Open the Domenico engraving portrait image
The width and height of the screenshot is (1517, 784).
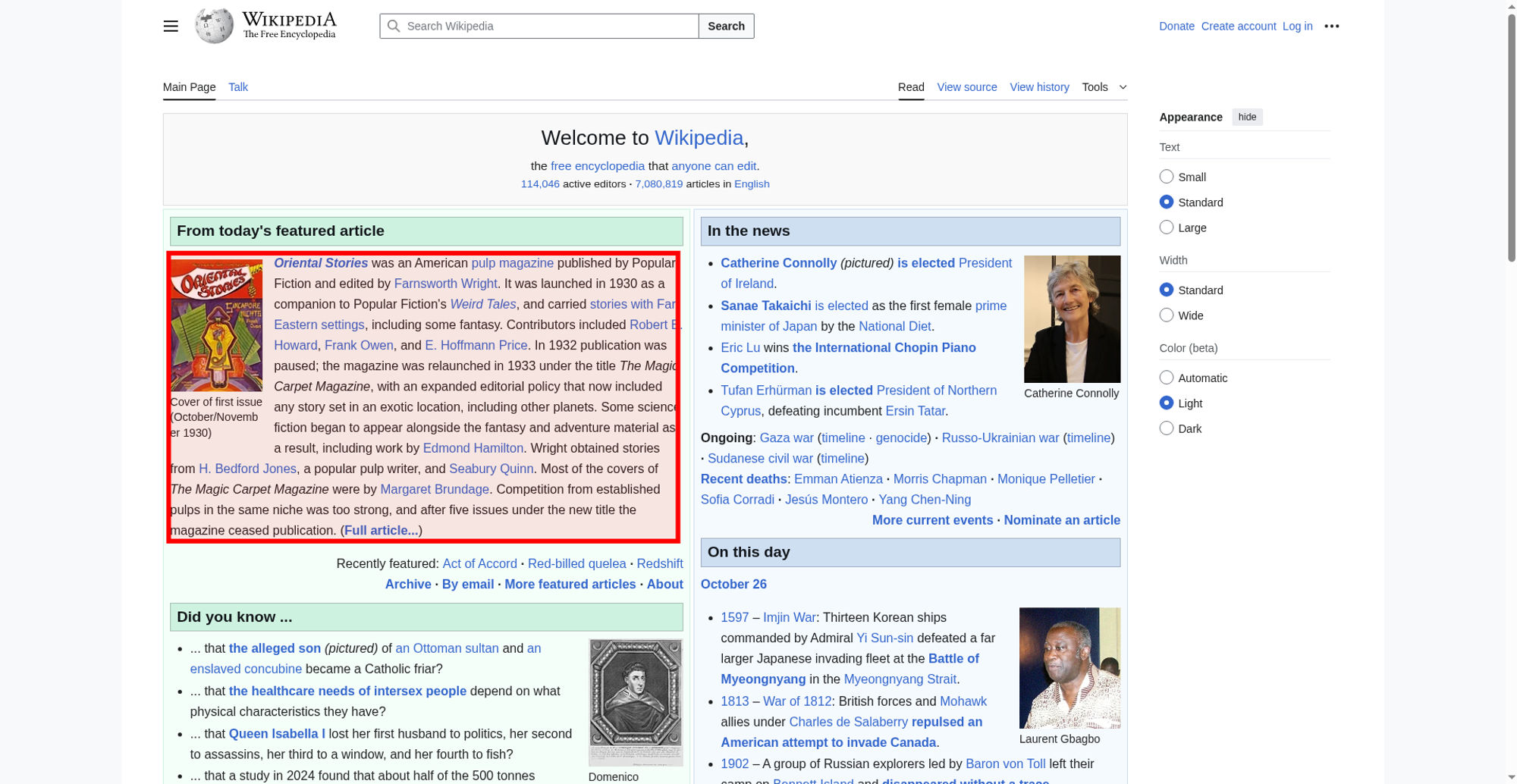[635, 702]
